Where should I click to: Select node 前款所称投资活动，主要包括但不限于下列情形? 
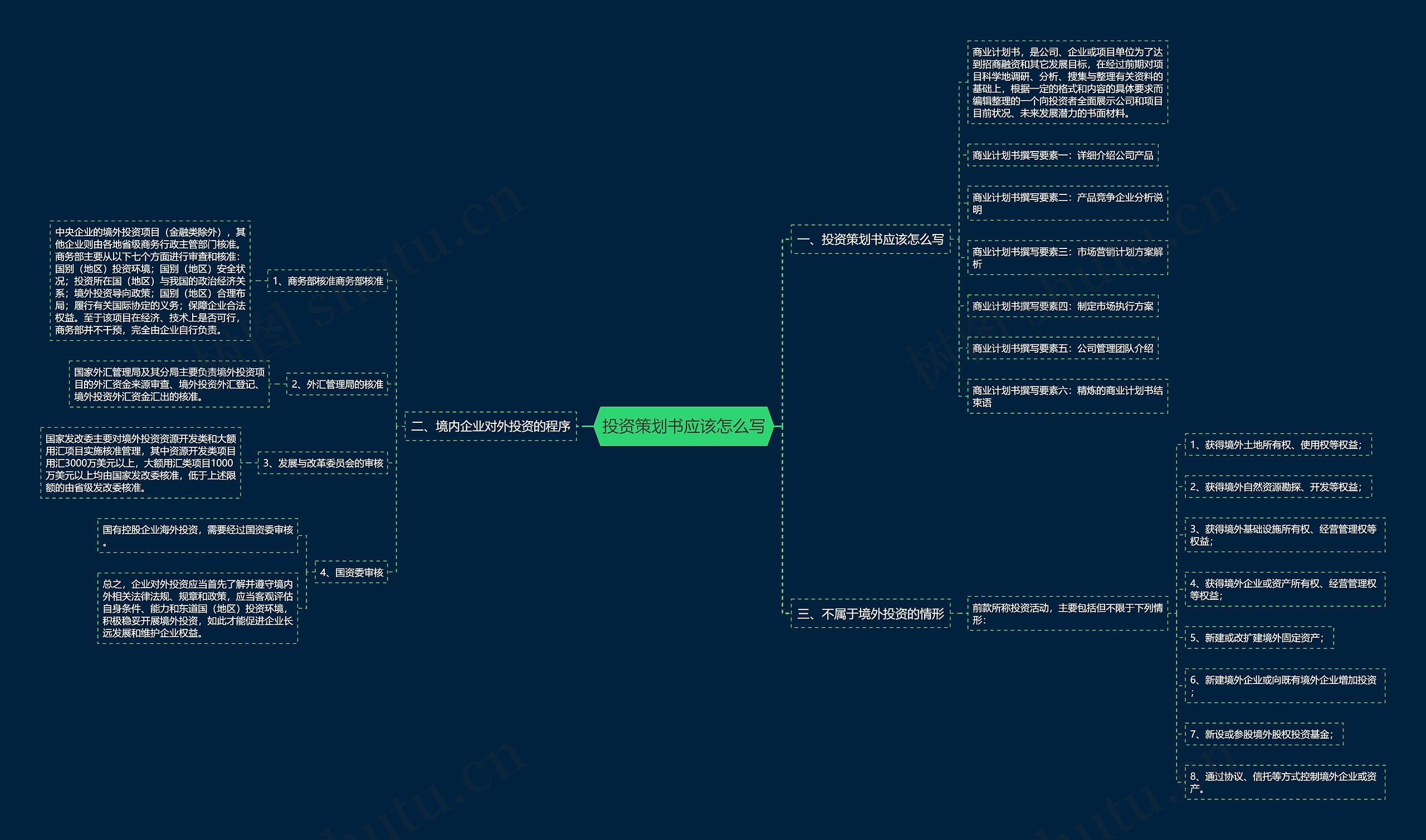pyautogui.click(x=1067, y=614)
